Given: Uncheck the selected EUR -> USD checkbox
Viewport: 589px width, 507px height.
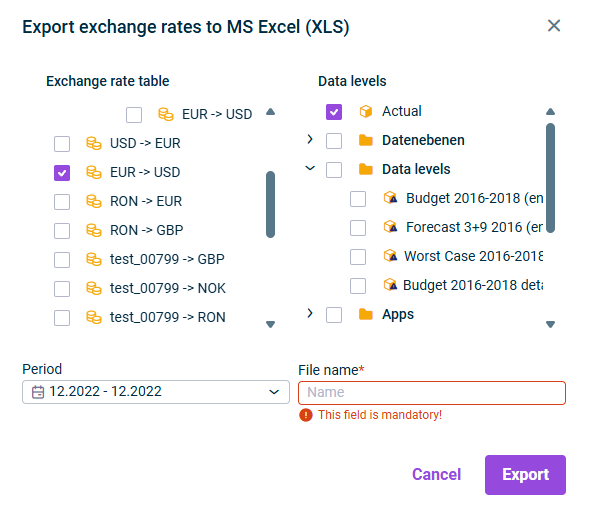Looking at the screenshot, I should pos(62,173).
